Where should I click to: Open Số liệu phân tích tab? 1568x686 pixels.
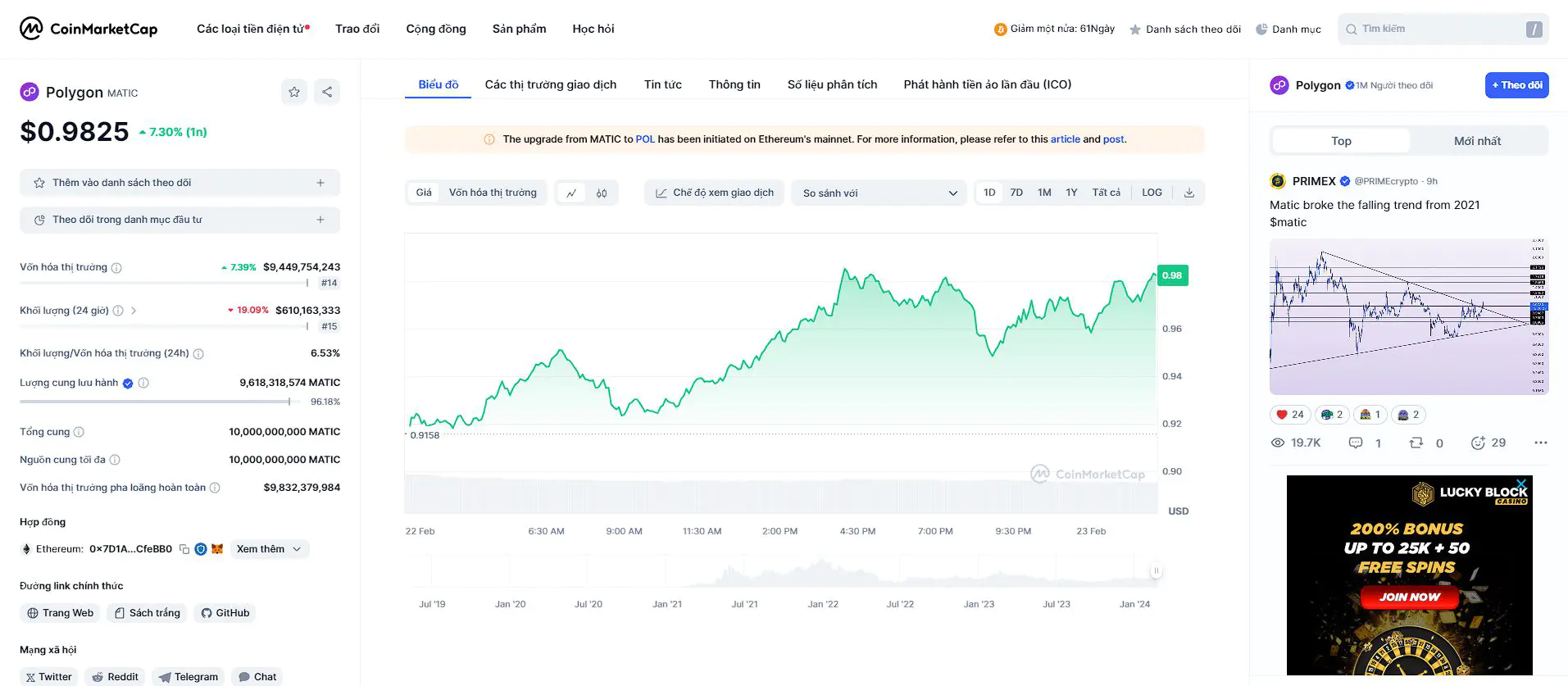[832, 84]
